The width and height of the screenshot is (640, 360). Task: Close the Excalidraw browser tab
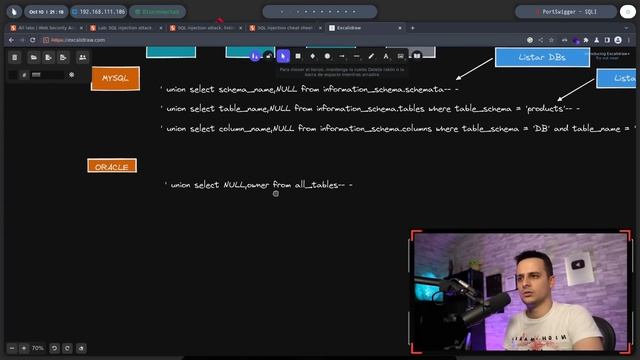[x=400, y=28]
